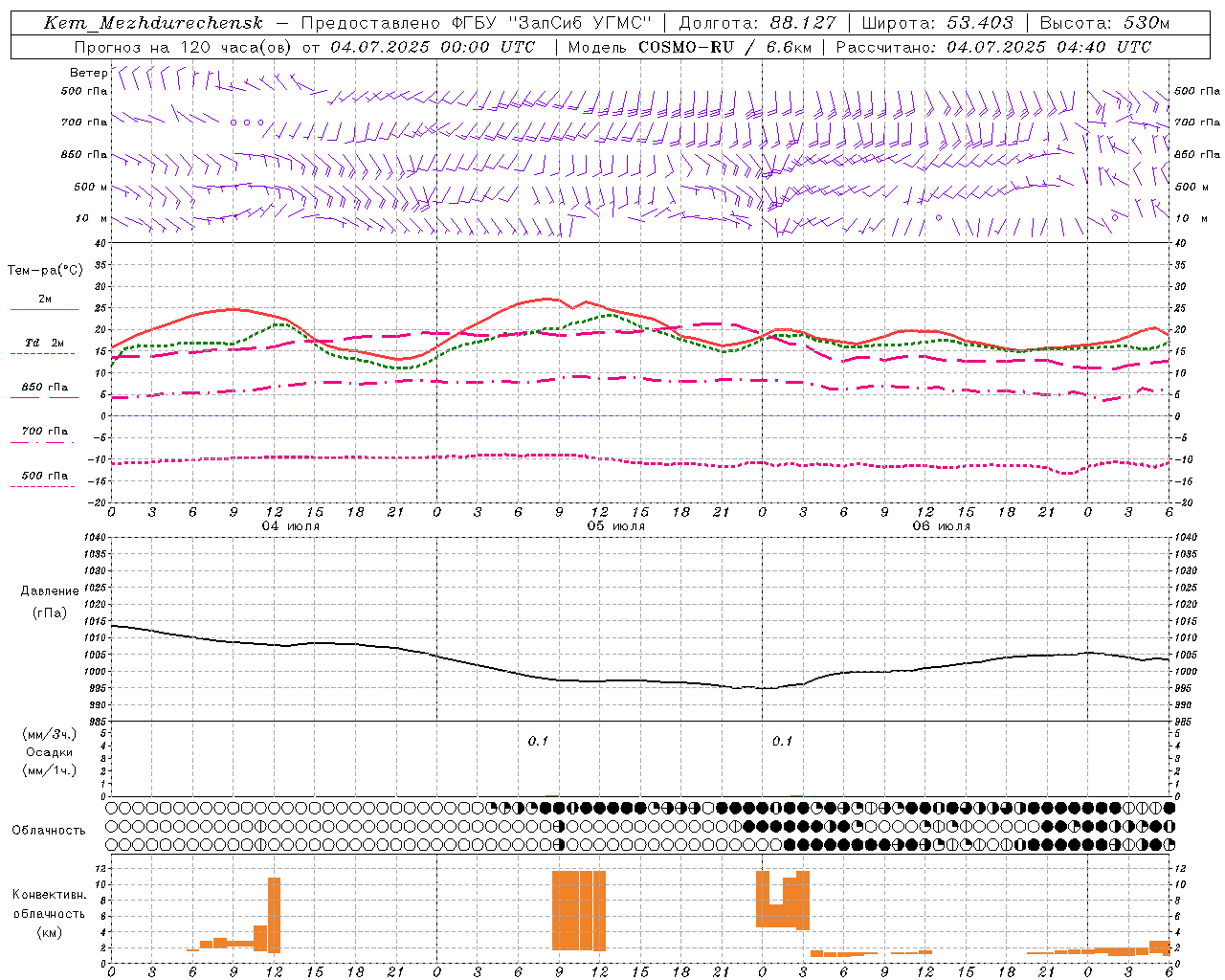Image resolution: width=1225 pixels, height=980 pixels.
Task: Click the Td 2м dew point legend entry
Action: [x=45, y=343]
